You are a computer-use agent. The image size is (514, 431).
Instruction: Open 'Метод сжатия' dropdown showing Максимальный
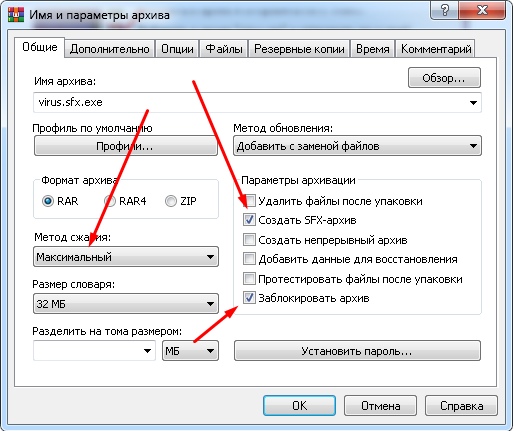(x=126, y=257)
